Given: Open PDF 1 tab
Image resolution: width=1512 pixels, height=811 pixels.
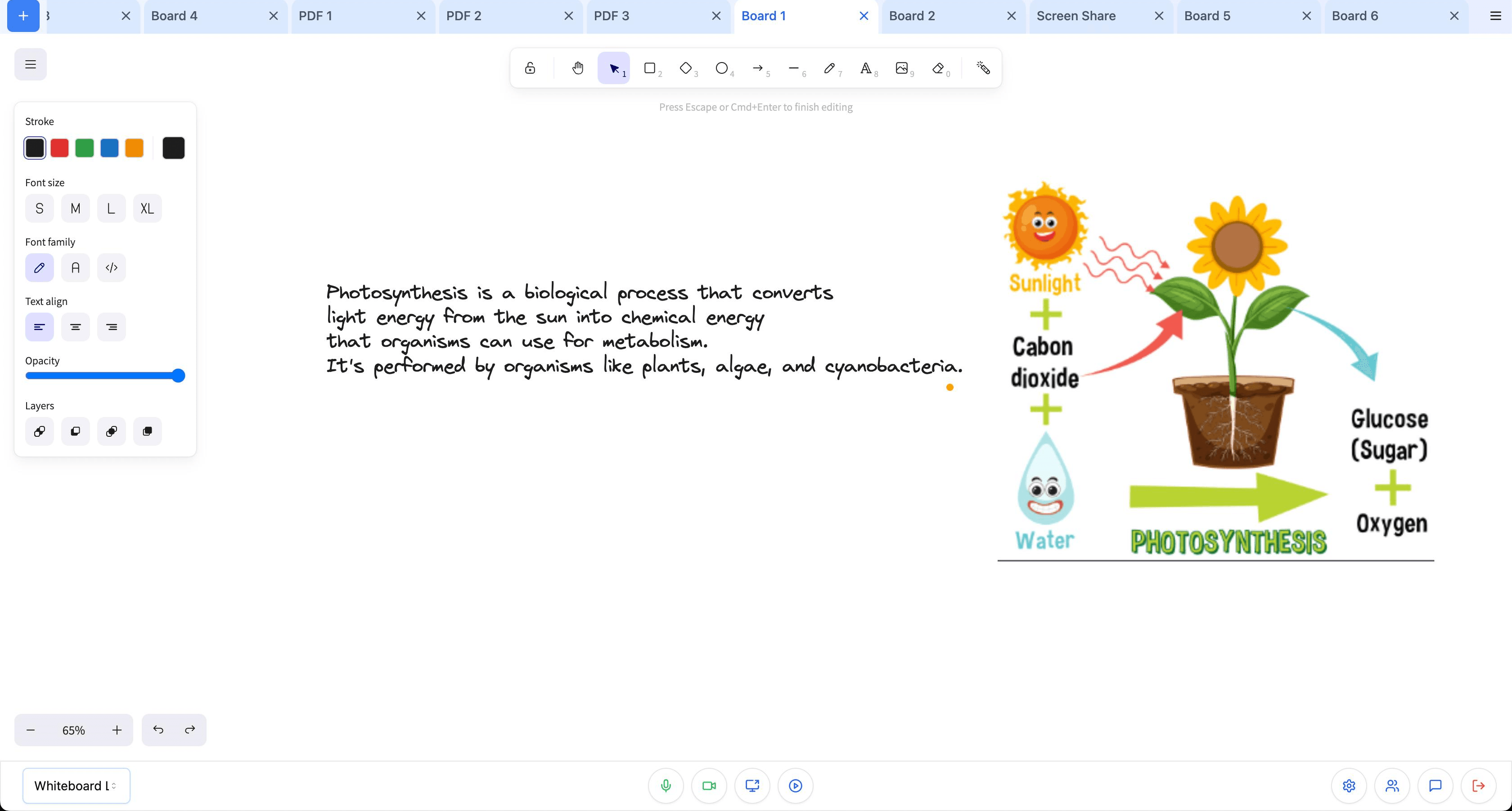Looking at the screenshot, I should [x=315, y=15].
